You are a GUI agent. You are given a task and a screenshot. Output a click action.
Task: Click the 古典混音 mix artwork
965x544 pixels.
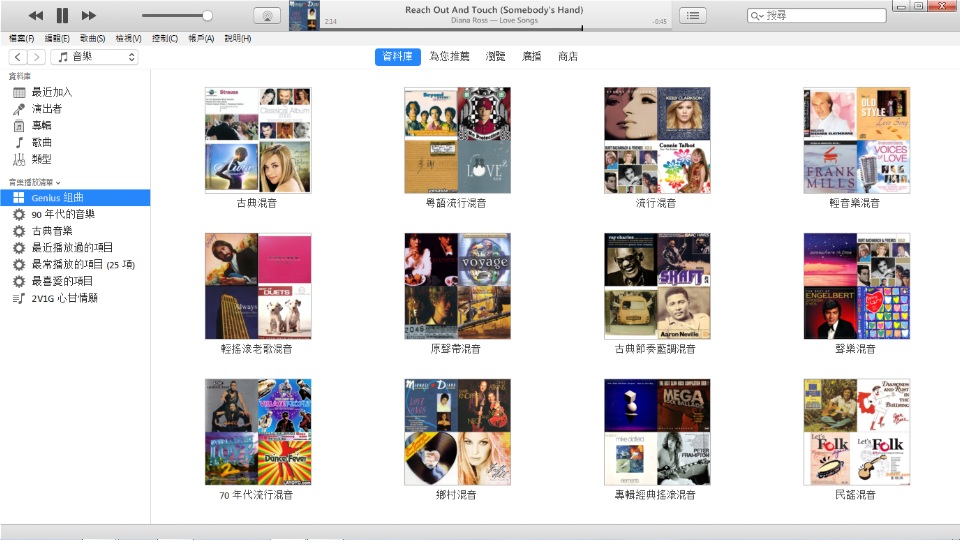click(258, 140)
